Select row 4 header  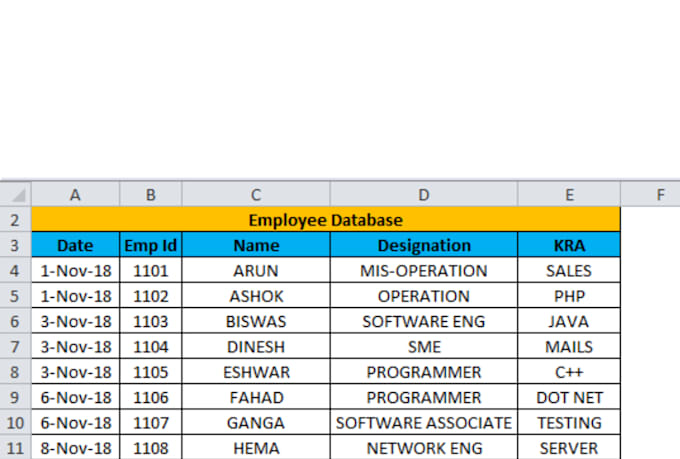tap(15, 270)
